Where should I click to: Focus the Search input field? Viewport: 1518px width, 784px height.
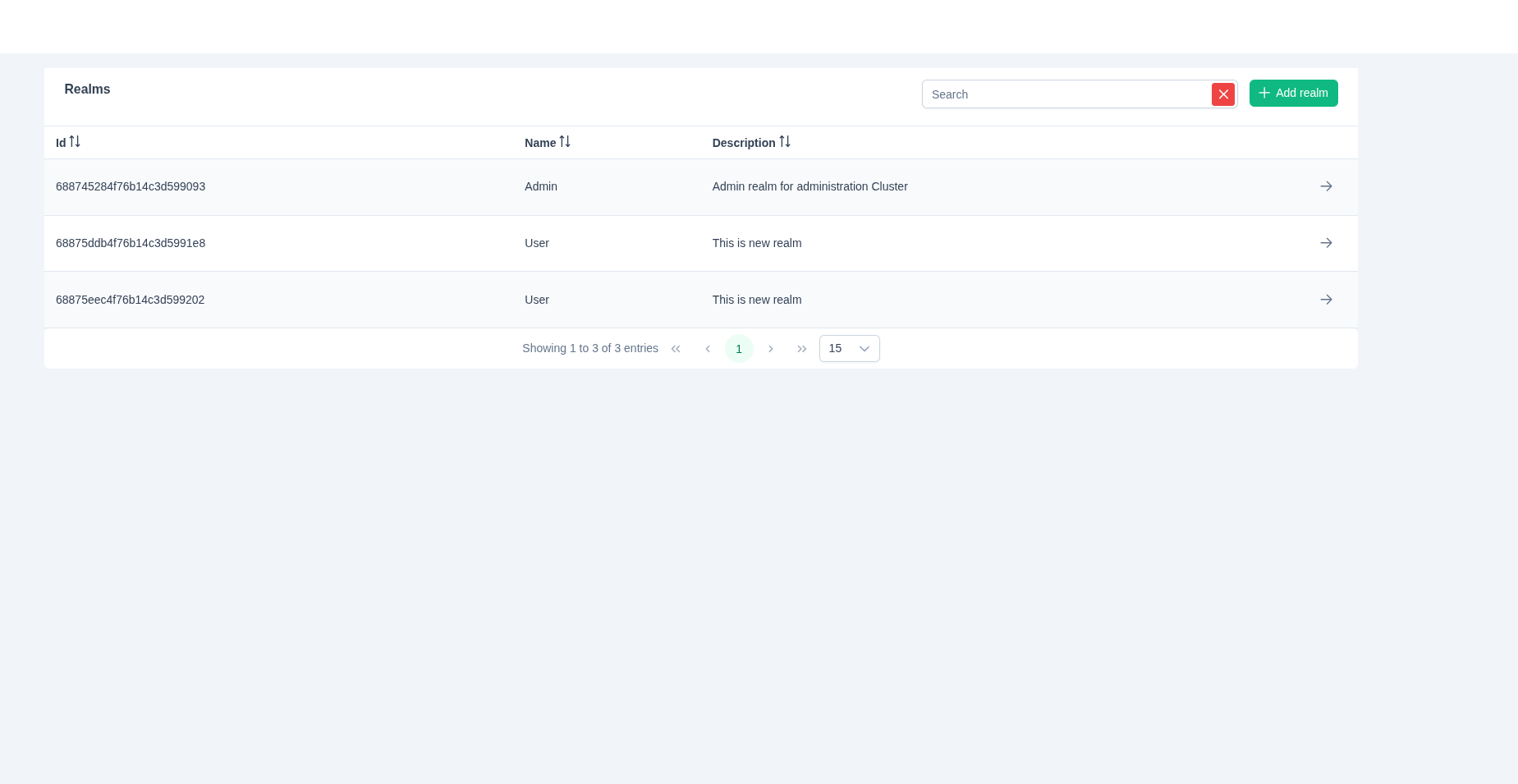click(1066, 94)
